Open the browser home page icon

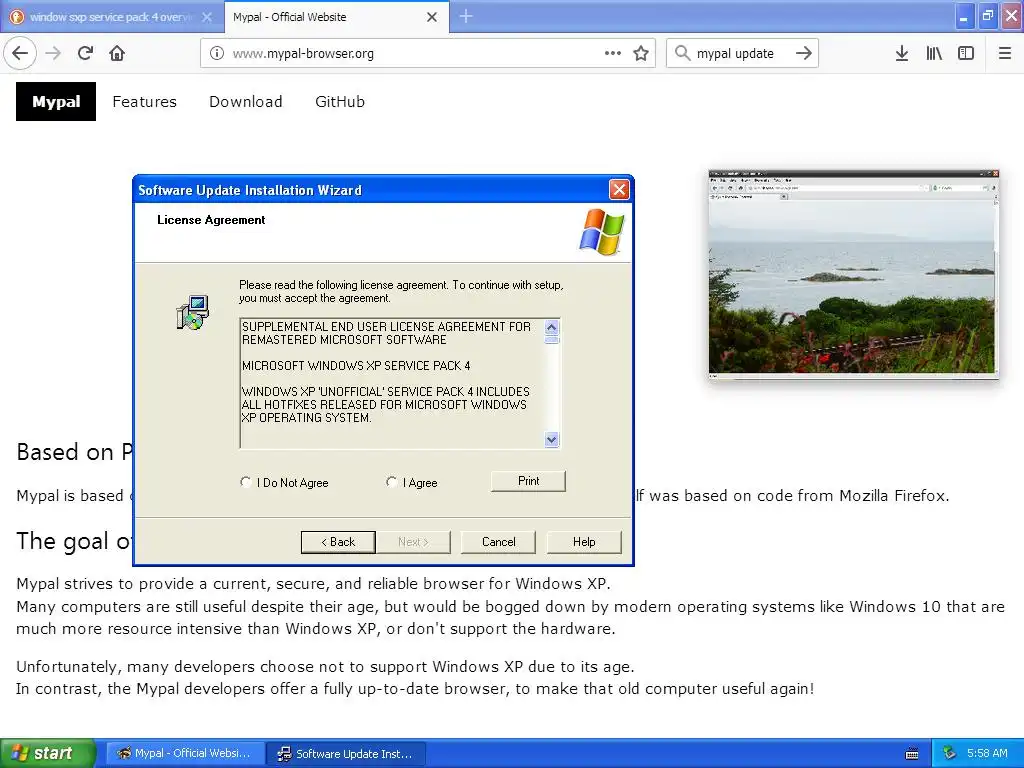click(117, 53)
